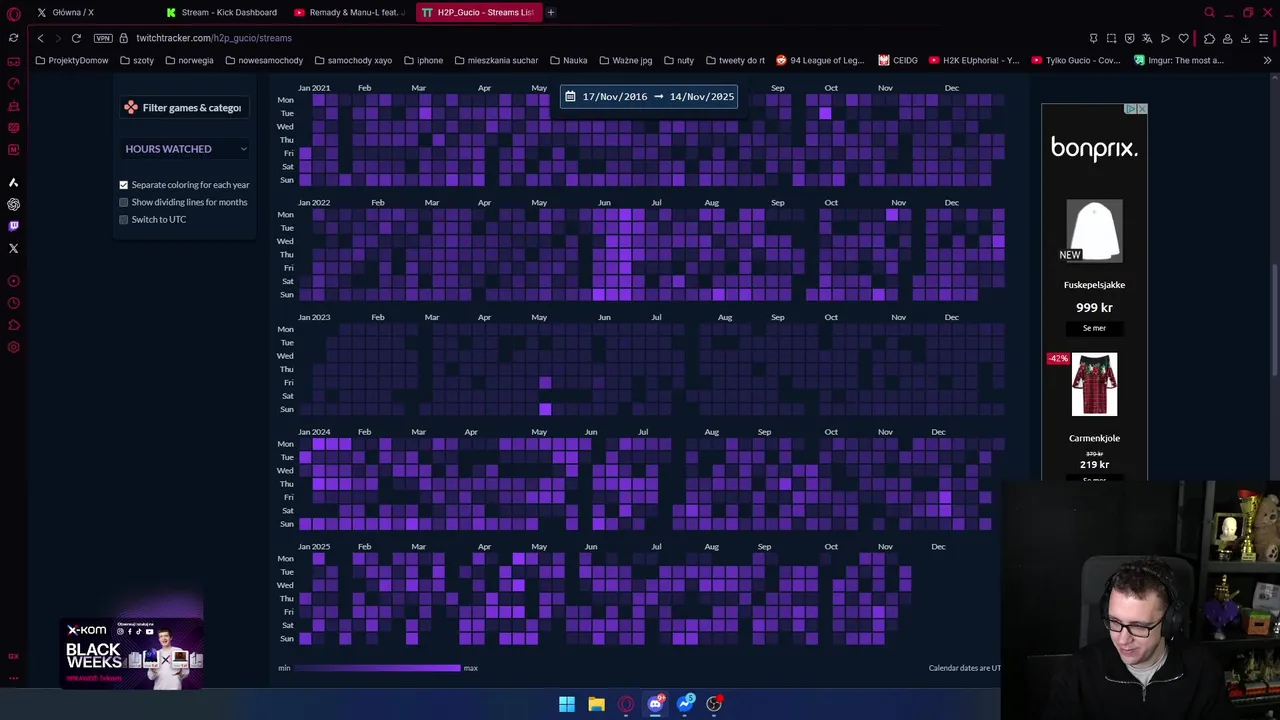Open the CEIDG bookmark

tap(898, 60)
